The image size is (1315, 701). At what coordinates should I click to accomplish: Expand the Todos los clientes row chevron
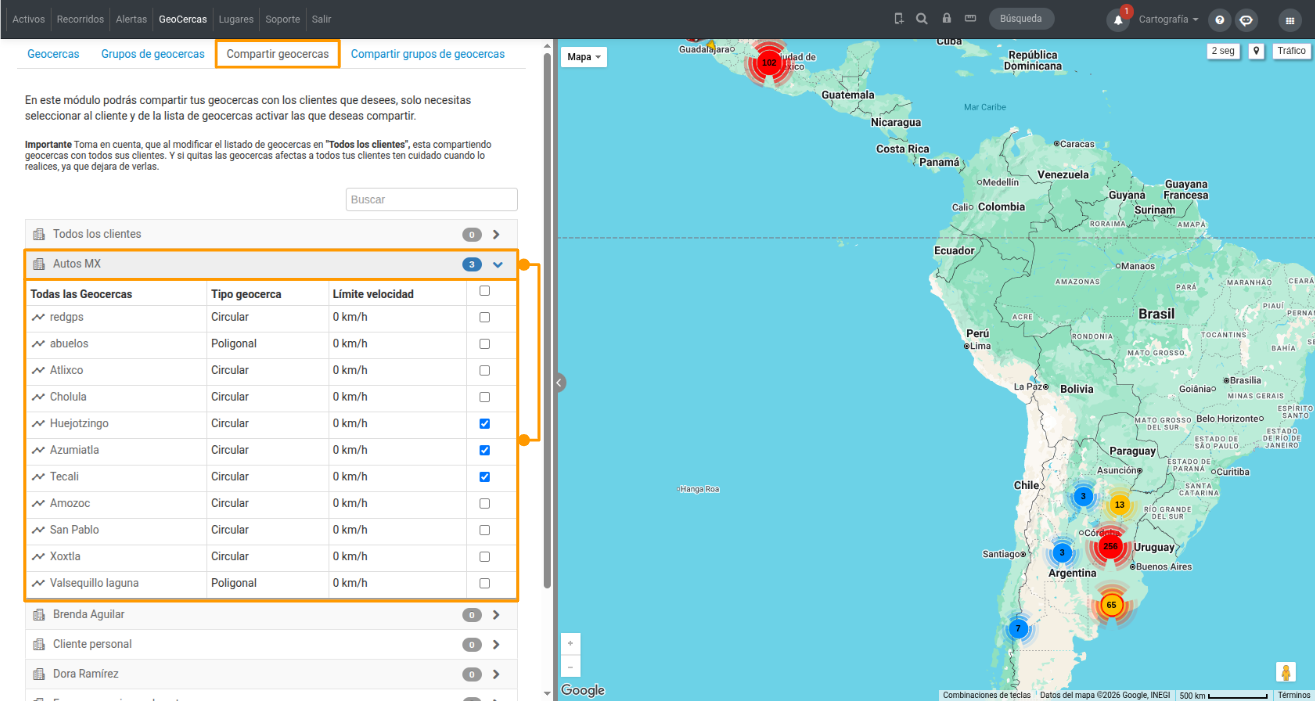(496, 235)
